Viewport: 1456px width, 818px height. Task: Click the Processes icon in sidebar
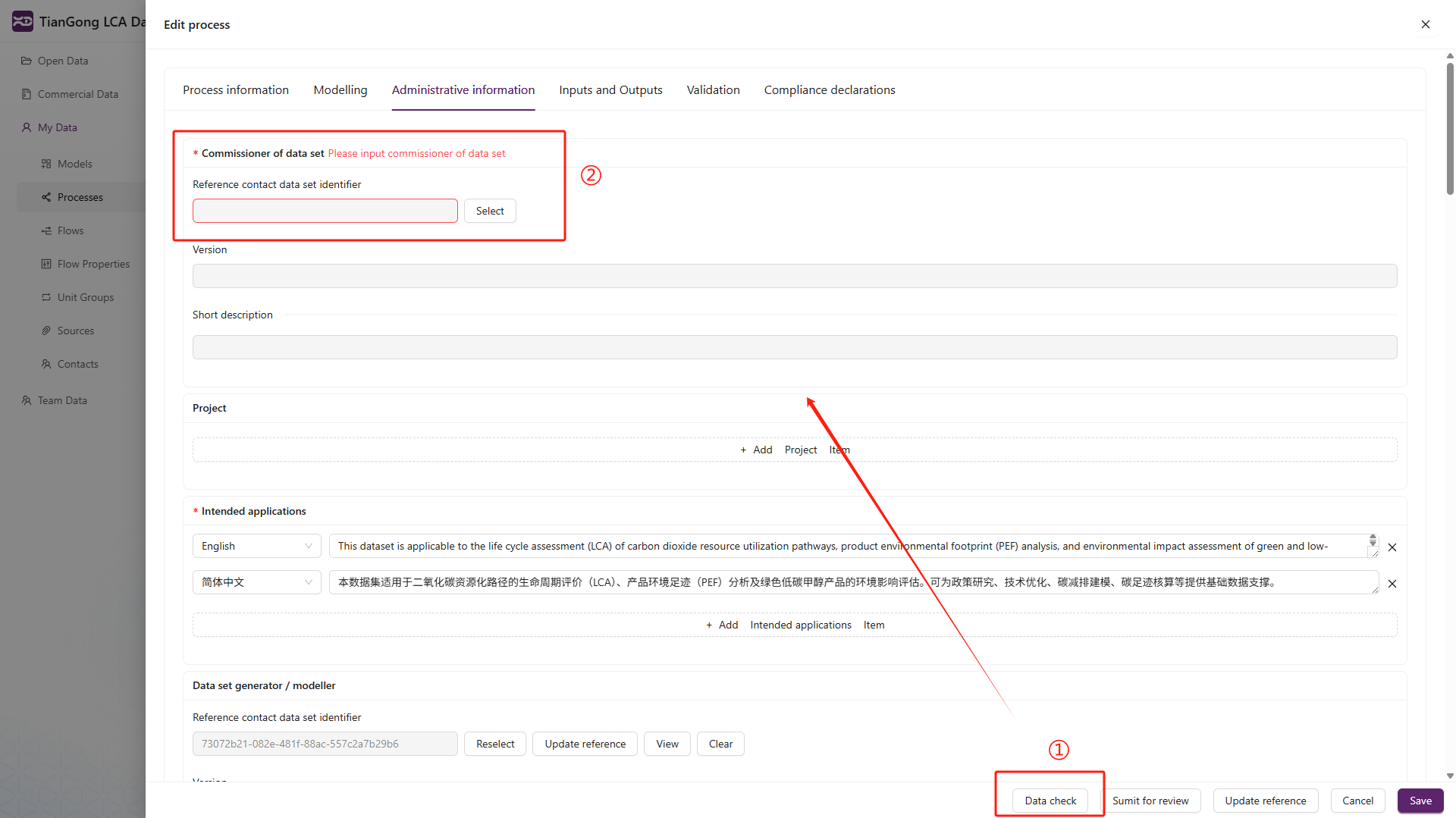tap(46, 197)
